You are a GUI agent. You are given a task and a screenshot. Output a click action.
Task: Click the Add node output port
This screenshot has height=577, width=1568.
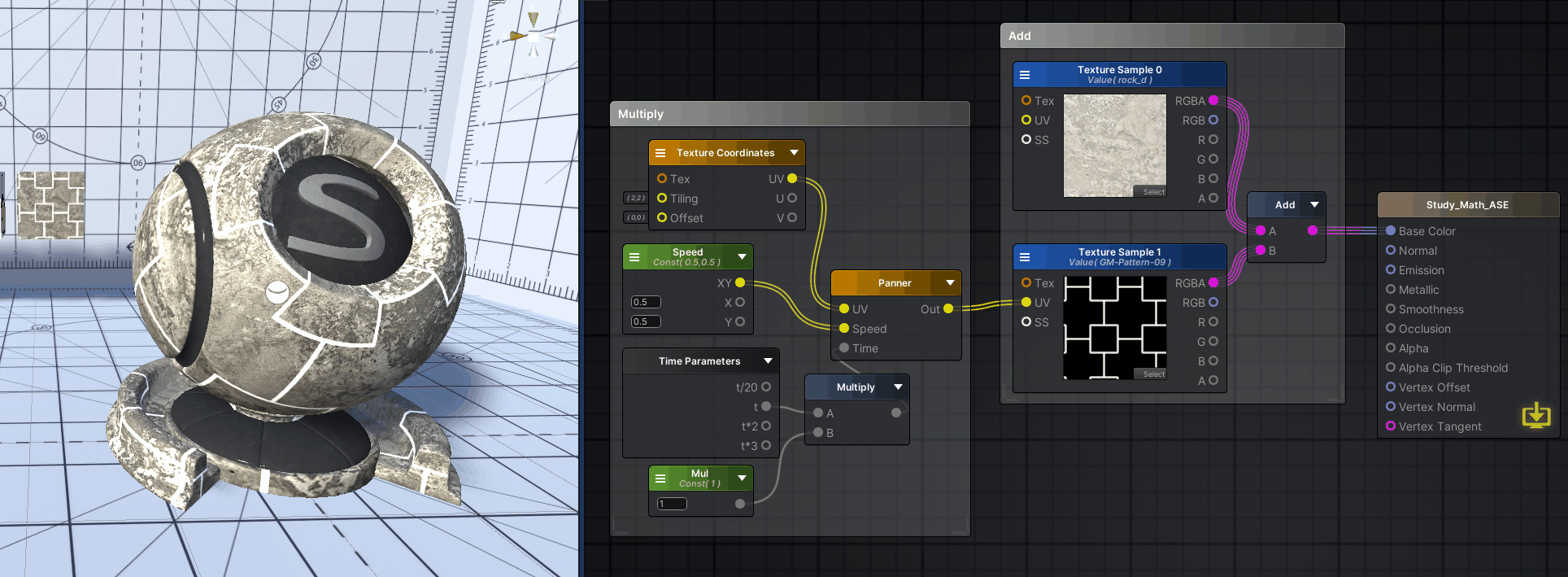coord(1313,231)
